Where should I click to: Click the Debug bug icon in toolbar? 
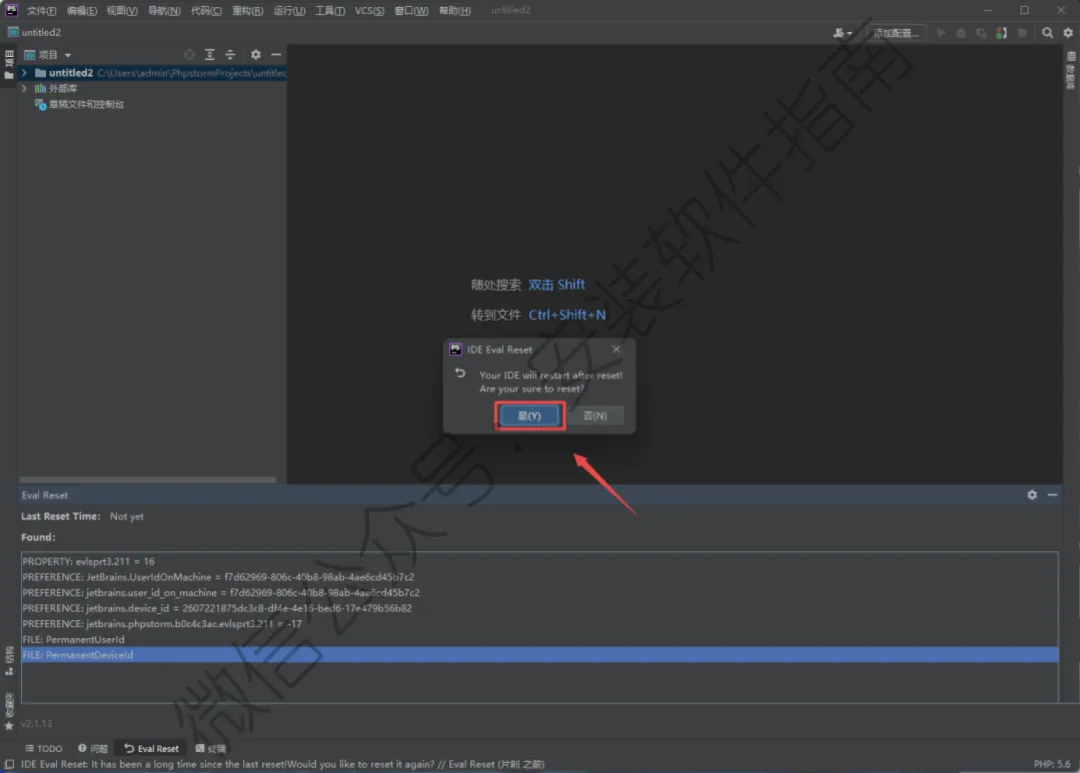point(961,33)
